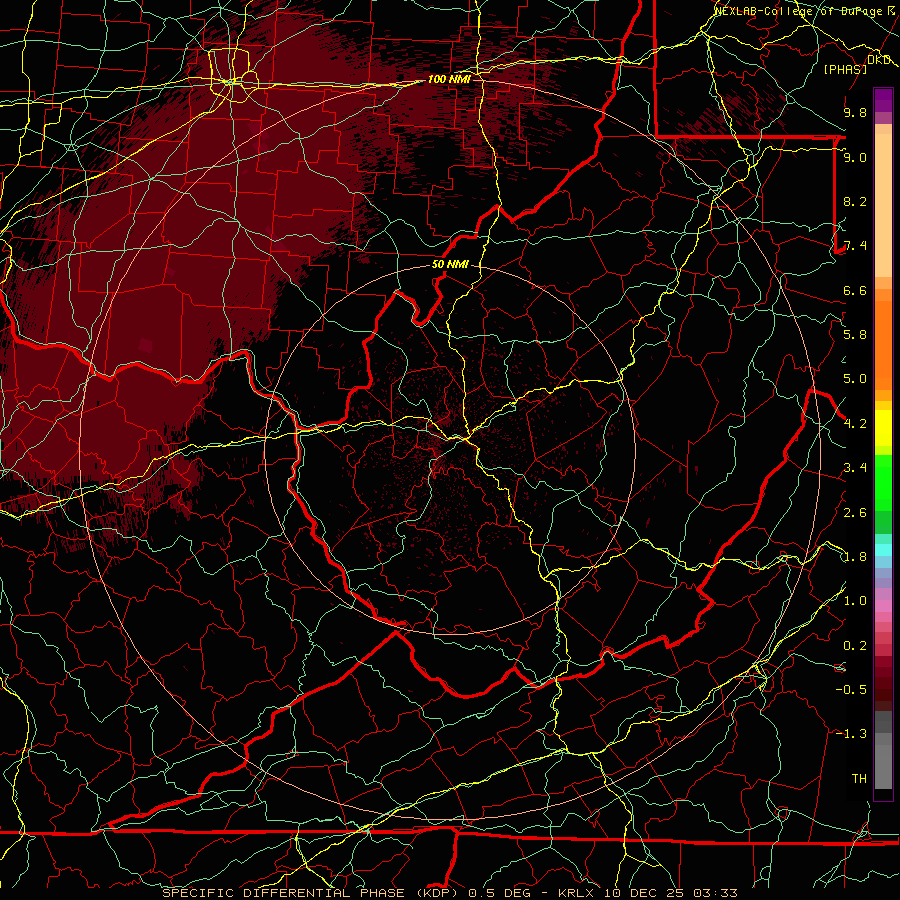
Task: Select the 7.4 value on the color scale
Action: click(855, 246)
